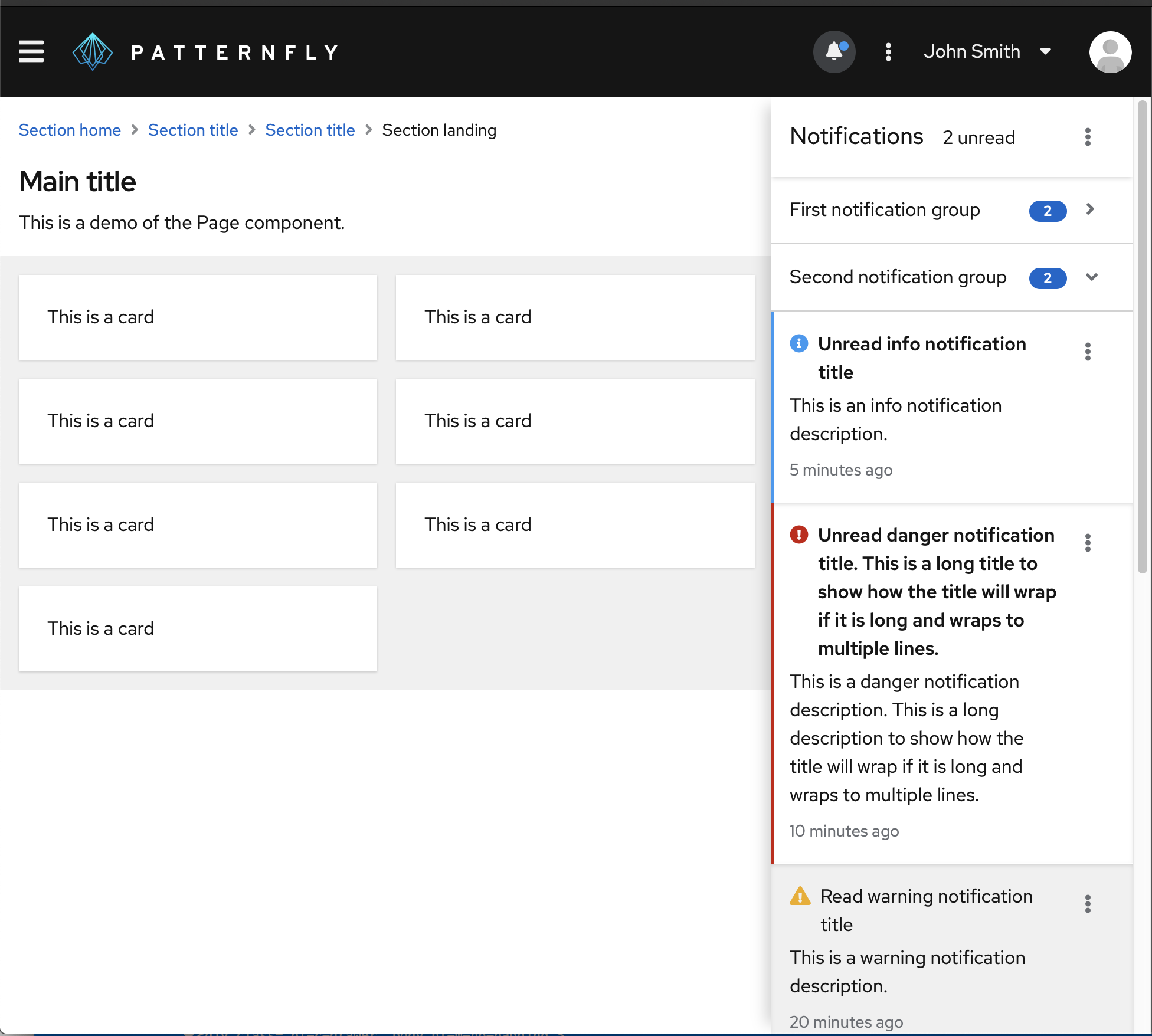Image resolution: width=1152 pixels, height=1036 pixels.
Task: Click the dropdown caret beside John Smith
Action: 1045,52
